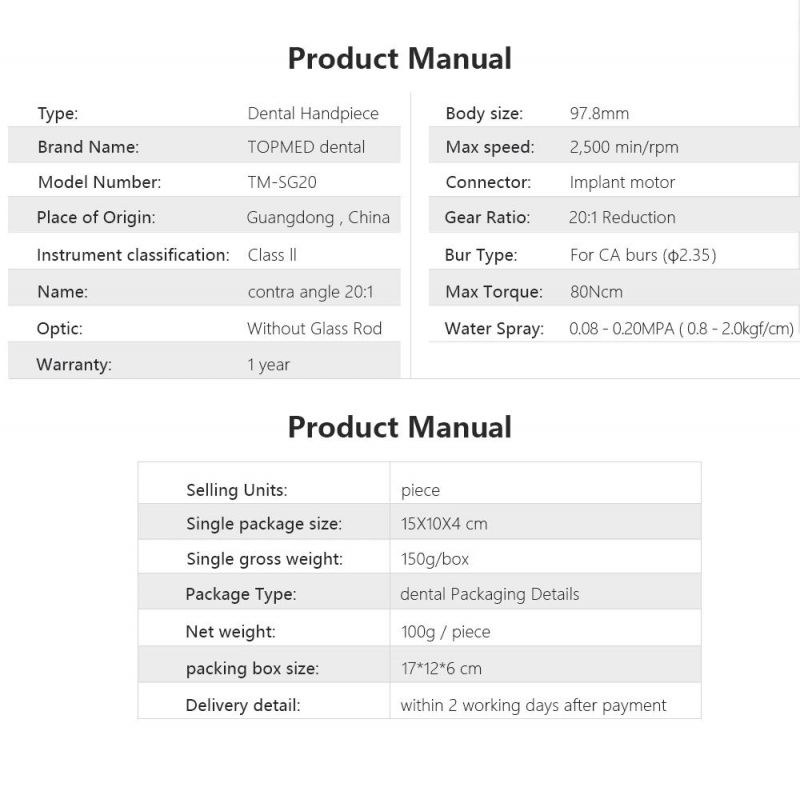The image size is (800, 791).
Task: Select the Max Torque 80Ncm value
Action: point(596,292)
